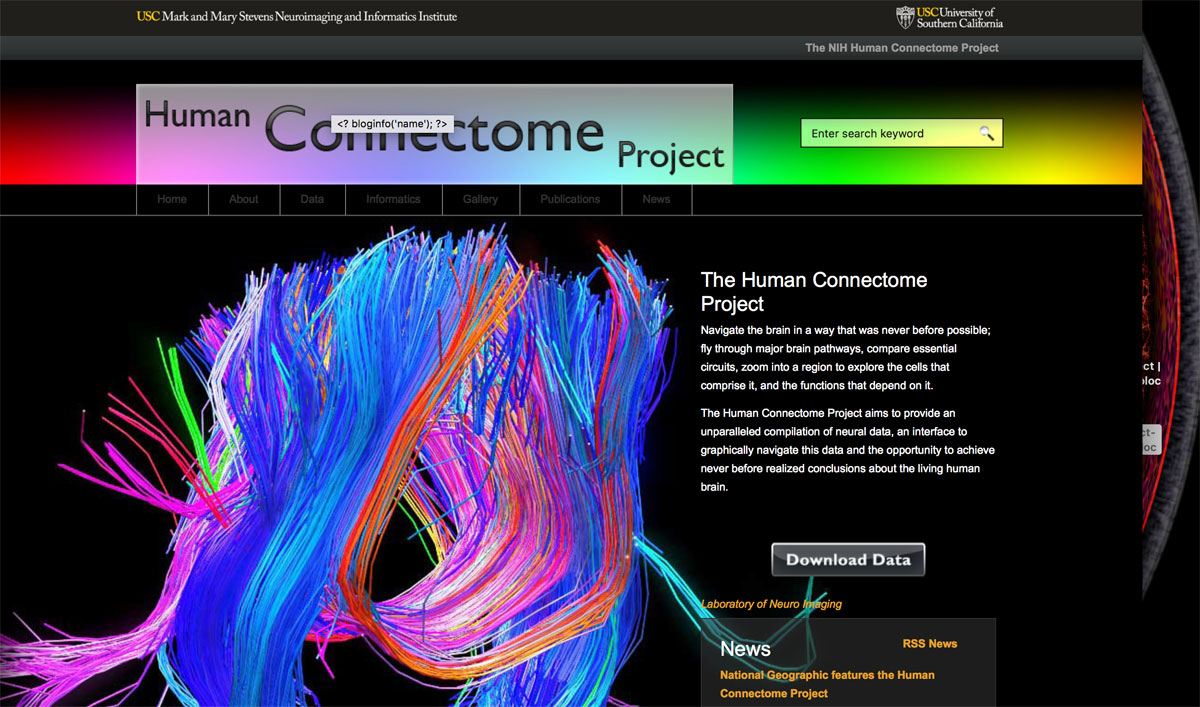The width and height of the screenshot is (1200, 707).
Task: Click the USC shield logo
Action: [905, 17]
